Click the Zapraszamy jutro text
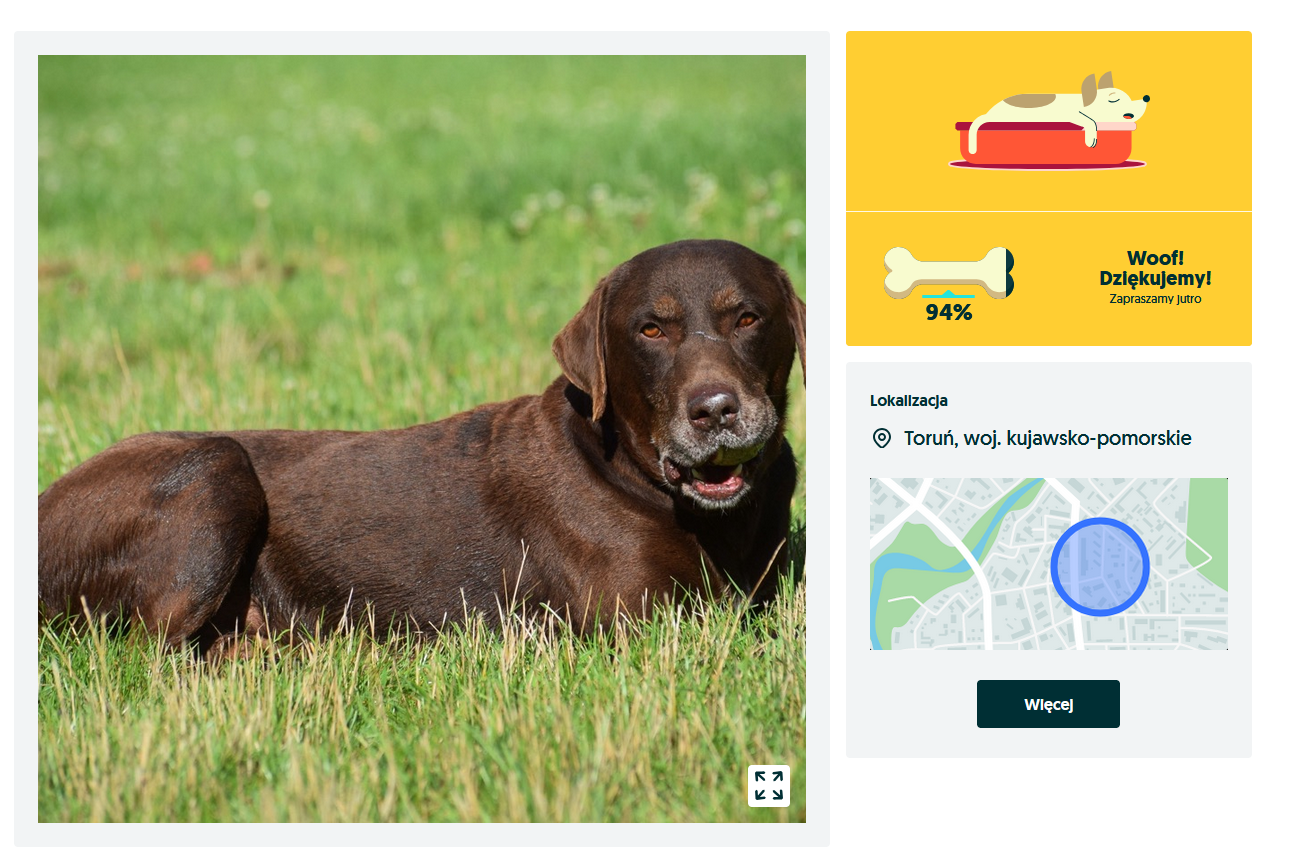The height and width of the screenshot is (848, 1293). [x=1155, y=299]
